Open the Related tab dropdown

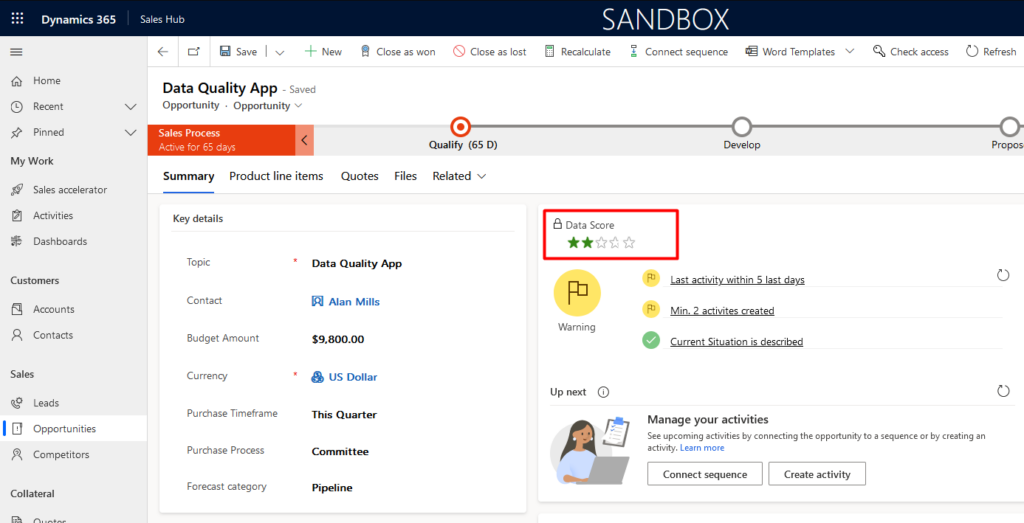[x=460, y=176]
